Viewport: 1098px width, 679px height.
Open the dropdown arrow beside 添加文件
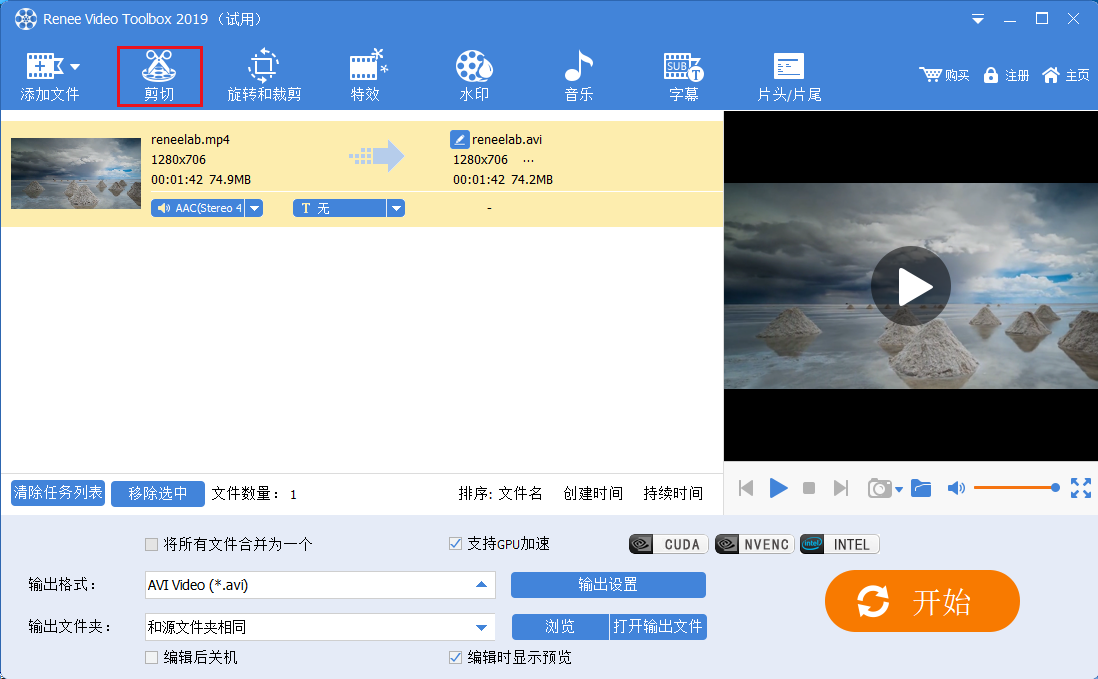(x=75, y=67)
